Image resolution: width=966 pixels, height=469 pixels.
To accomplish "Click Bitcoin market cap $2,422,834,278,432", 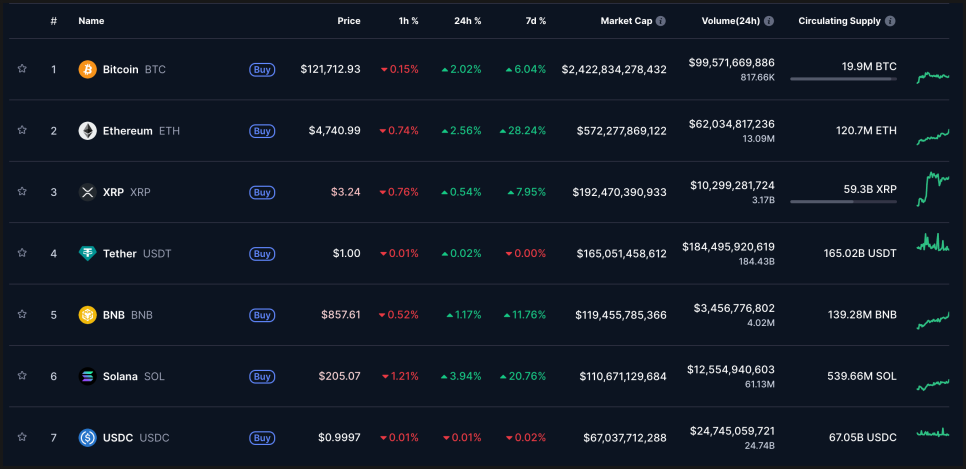I will point(614,70).
